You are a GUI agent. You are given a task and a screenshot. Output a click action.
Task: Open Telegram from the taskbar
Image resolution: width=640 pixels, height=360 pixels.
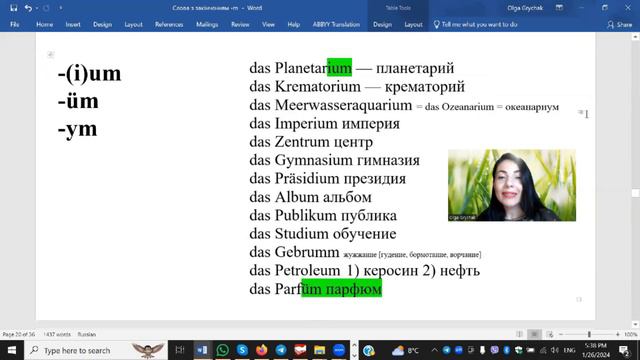[281, 350]
